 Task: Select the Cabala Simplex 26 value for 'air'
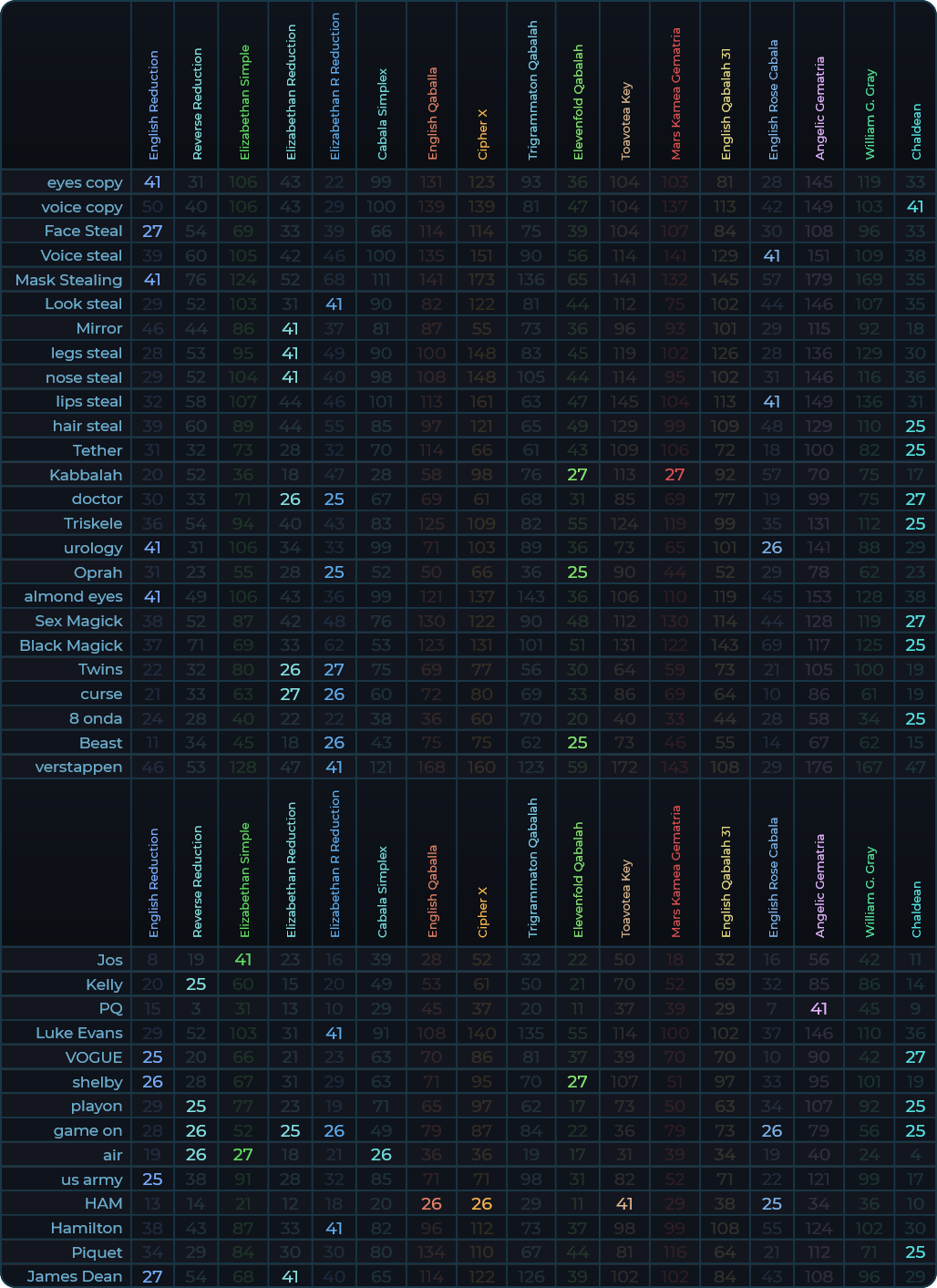[x=381, y=1155]
